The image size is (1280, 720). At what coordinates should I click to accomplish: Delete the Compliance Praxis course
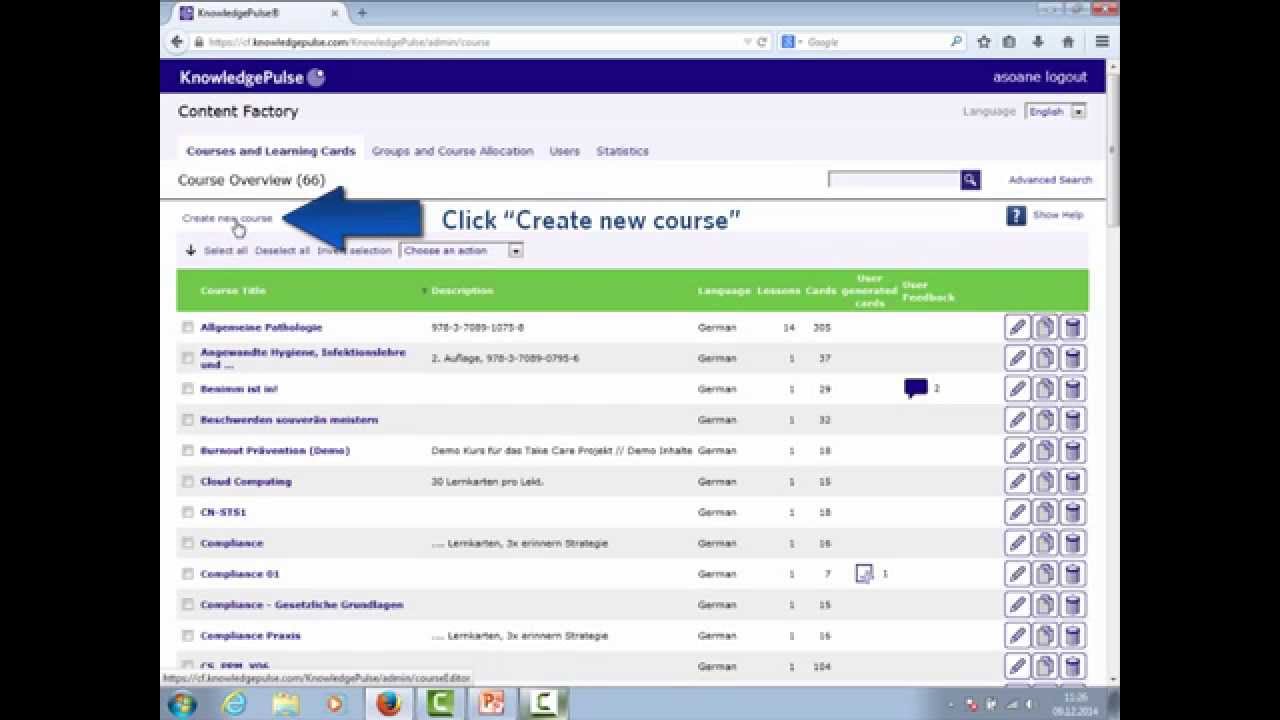[x=1073, y=636]
